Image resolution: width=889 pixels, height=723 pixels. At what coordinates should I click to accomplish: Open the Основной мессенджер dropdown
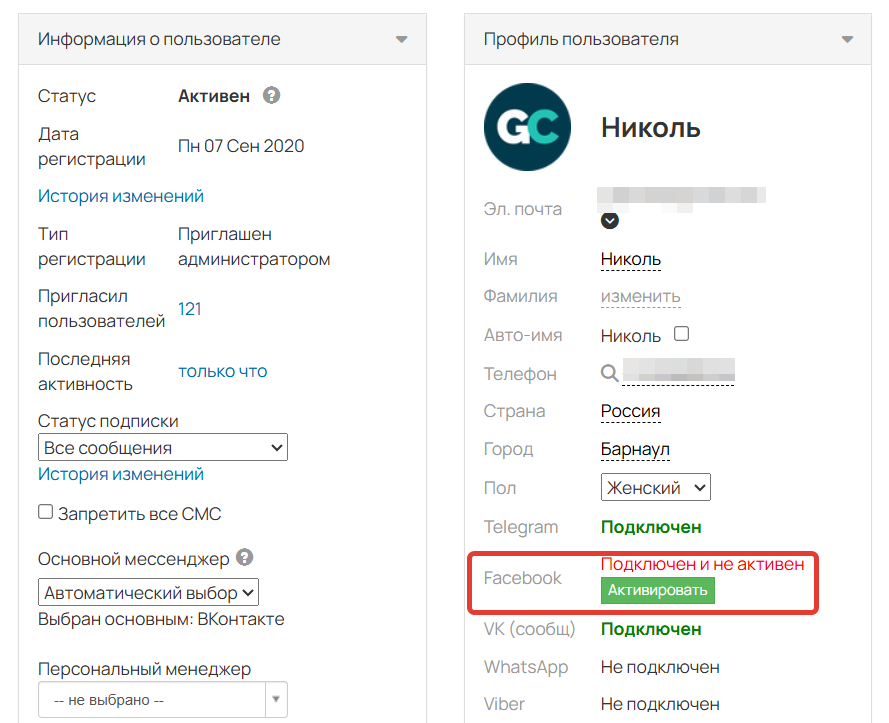(x=148, y=593)
